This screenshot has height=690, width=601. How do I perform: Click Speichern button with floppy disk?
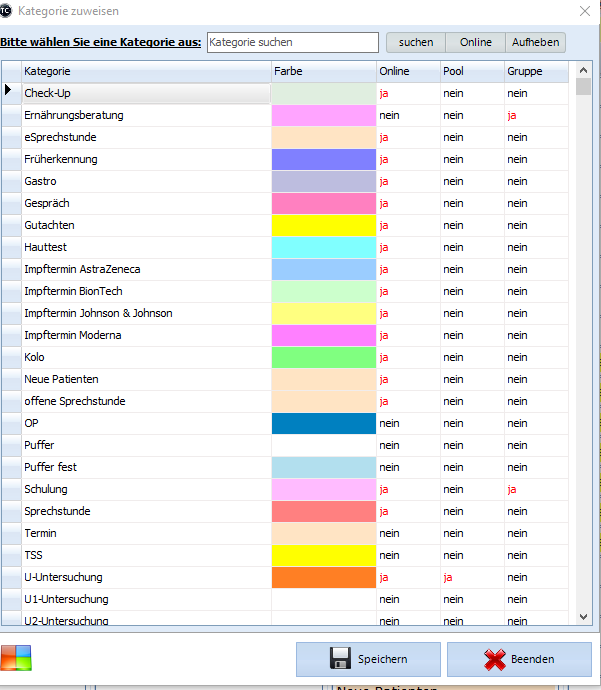pyautogui.click(x=368, y=660)
